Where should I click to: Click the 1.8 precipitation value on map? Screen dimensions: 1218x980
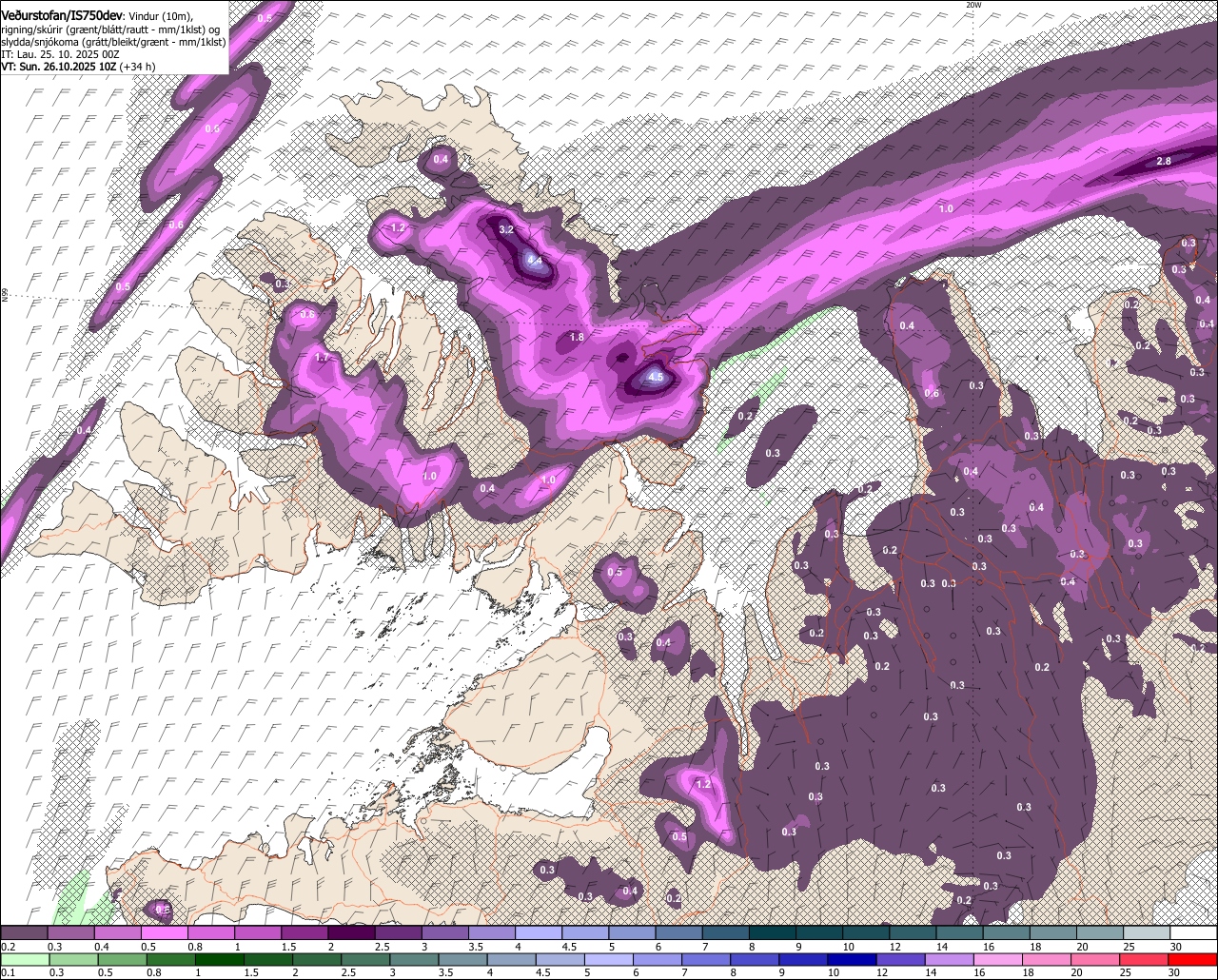[x=577, y=337]
